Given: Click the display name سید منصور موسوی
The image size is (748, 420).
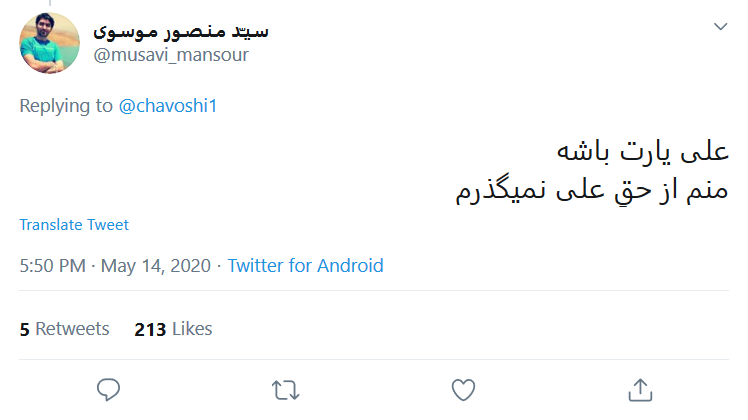Looking at the screenshot, I should pyautogui.click(x=181, y=31).
